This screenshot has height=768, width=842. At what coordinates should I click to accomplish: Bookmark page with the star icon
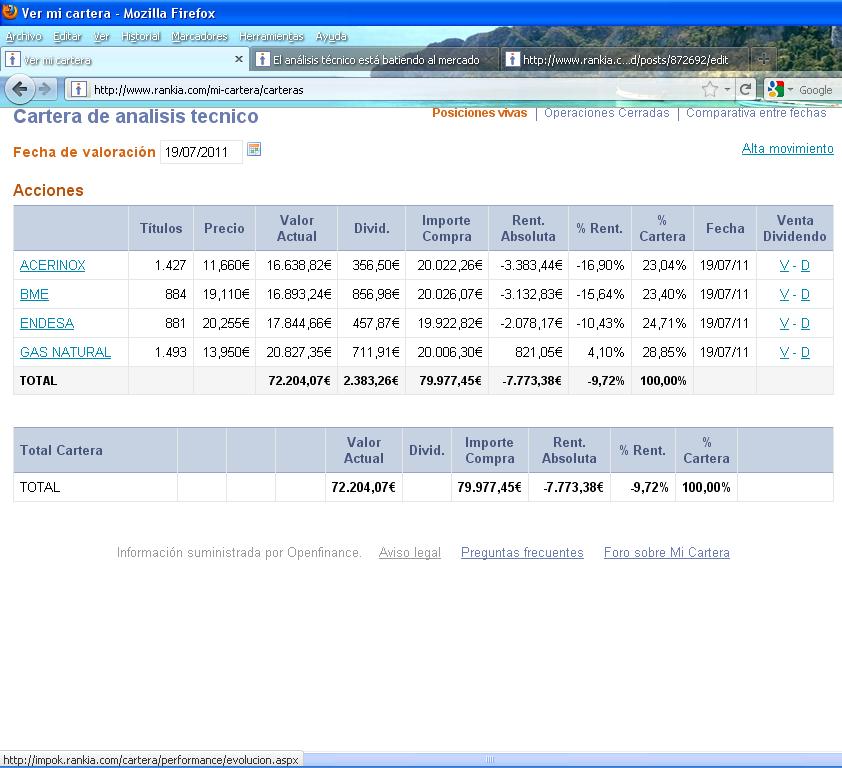tap(710, 90)
